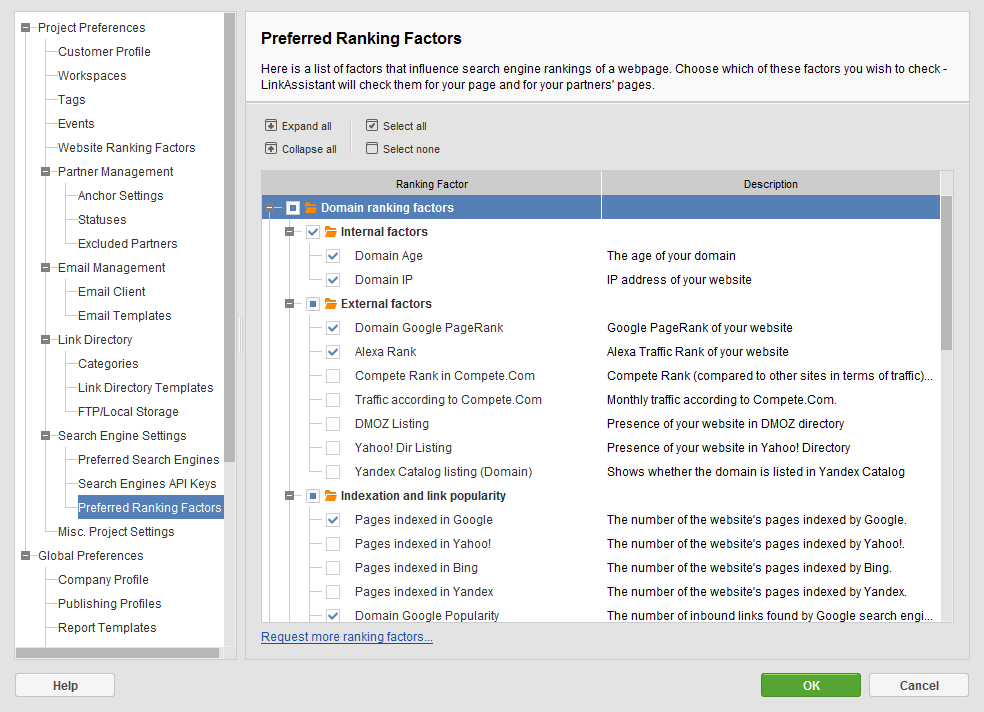
Task: Click the ranking factors table vertical scrollbar
Action: pos(946,273)
